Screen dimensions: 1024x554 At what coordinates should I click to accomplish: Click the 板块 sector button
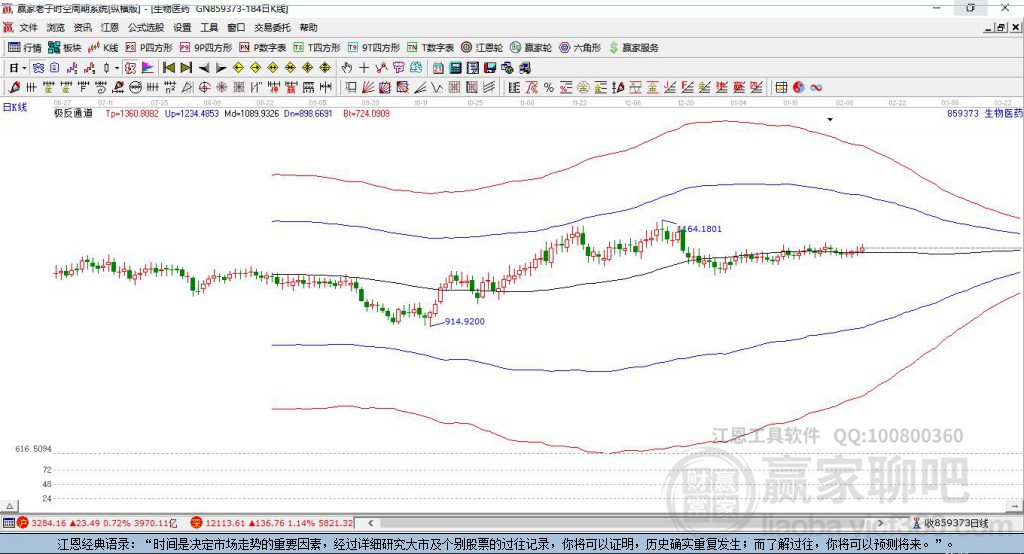(x=65, y=48)
